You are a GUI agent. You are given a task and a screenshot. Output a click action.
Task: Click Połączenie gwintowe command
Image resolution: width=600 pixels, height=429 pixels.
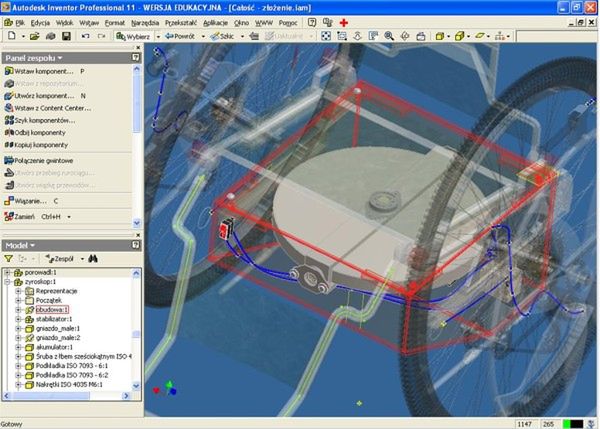pos(39,160)
